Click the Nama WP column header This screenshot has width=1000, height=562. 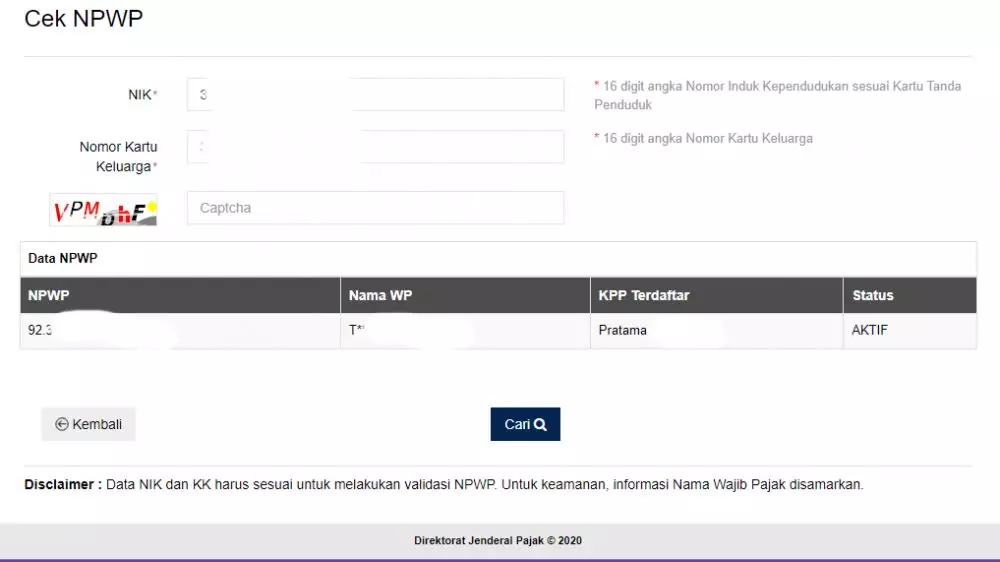point(380,296)
